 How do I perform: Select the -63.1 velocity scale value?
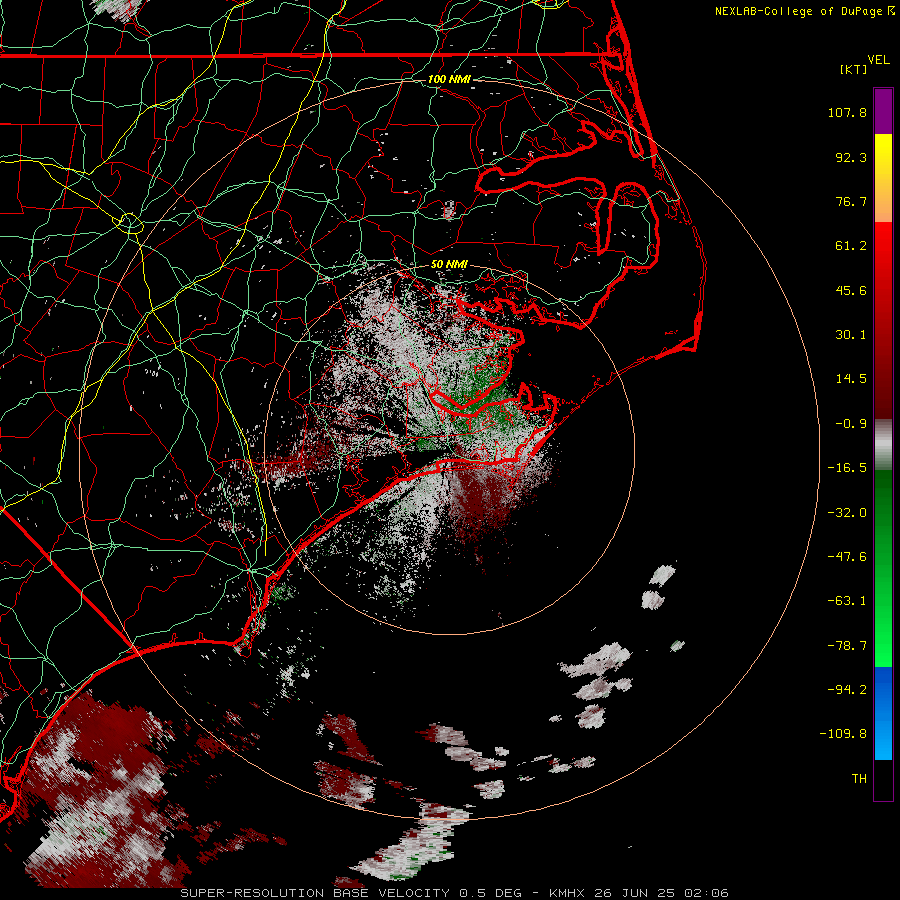point(847,601)
